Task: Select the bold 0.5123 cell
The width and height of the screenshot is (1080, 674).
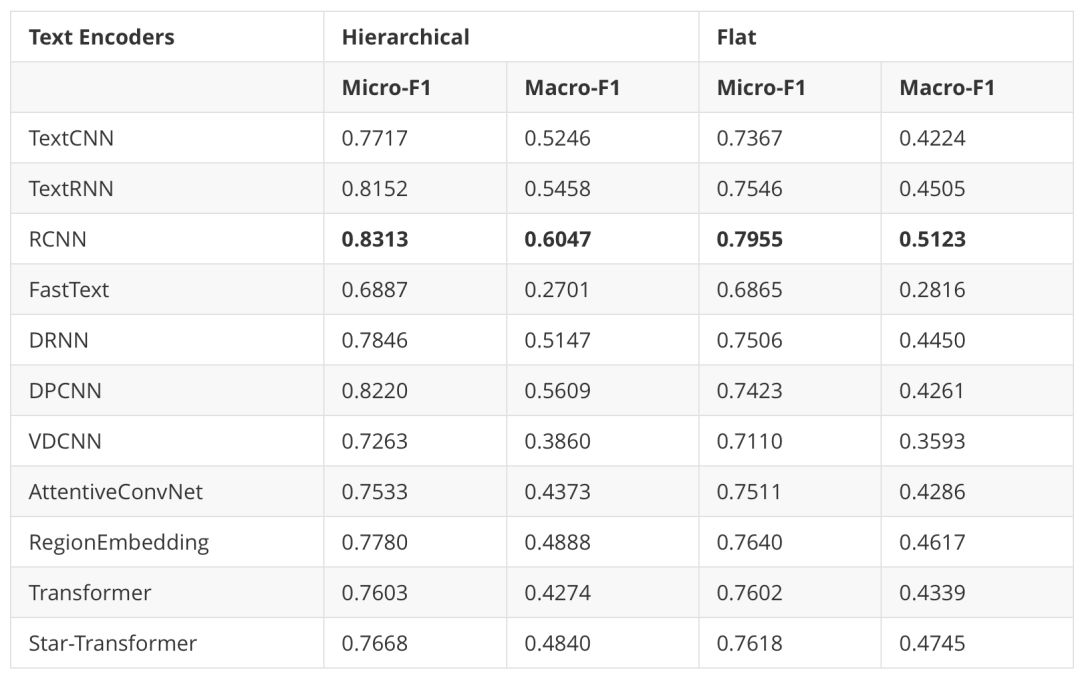Action: click(933, 239)
